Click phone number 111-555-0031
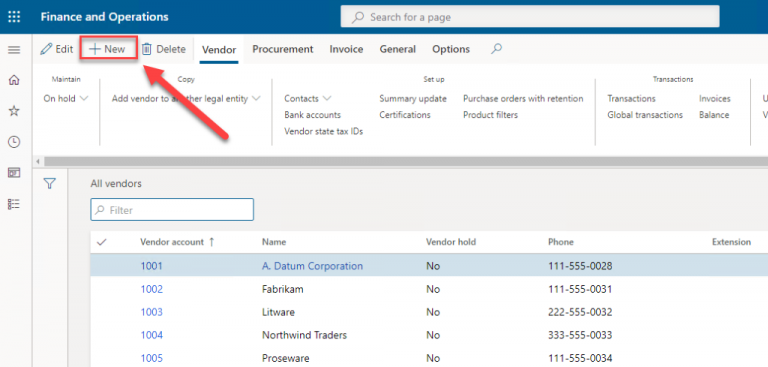The width and height of the screenshot is (768, 367). pos(580,289)
